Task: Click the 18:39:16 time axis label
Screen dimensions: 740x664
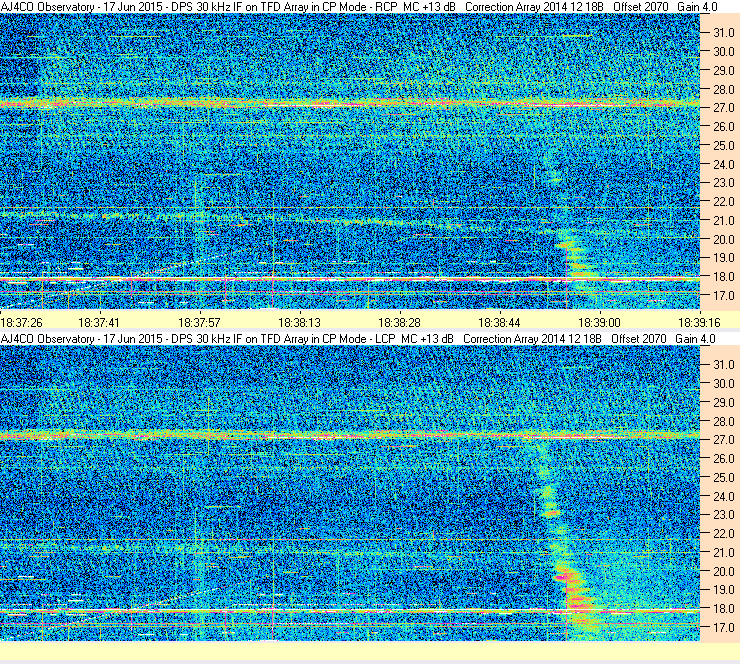Action: click(699, 323)
